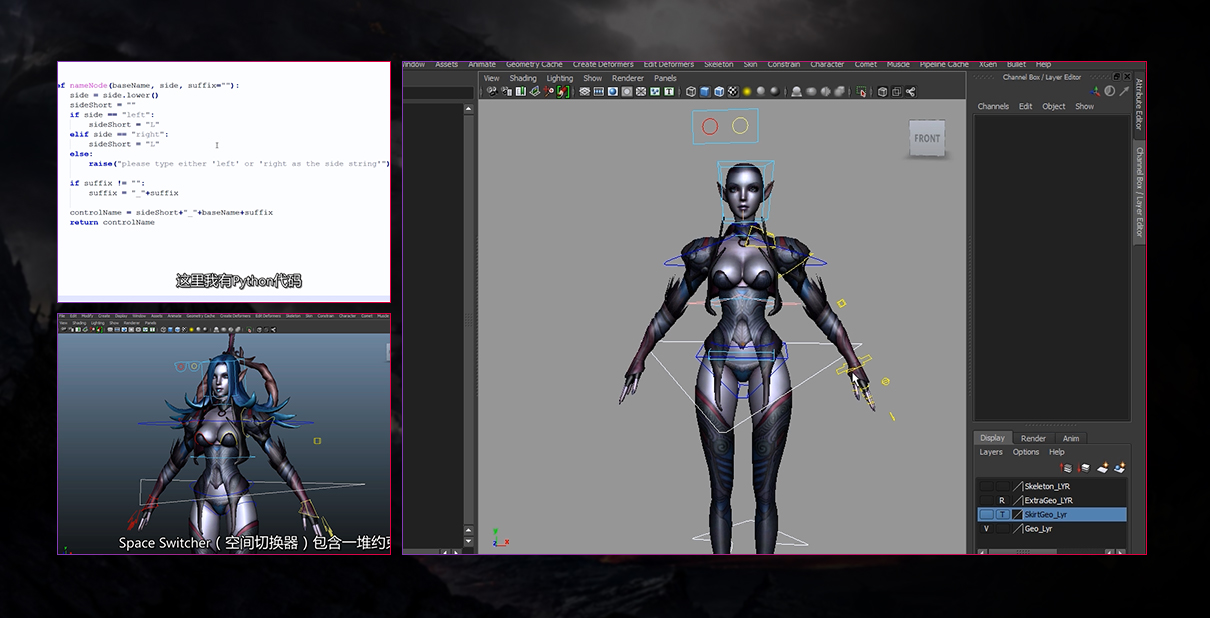Toggle visibility box of ExtraGeo_LYR layer
Image resolution: width=1210 pixels, height=618 pixels.
[986, 501]
